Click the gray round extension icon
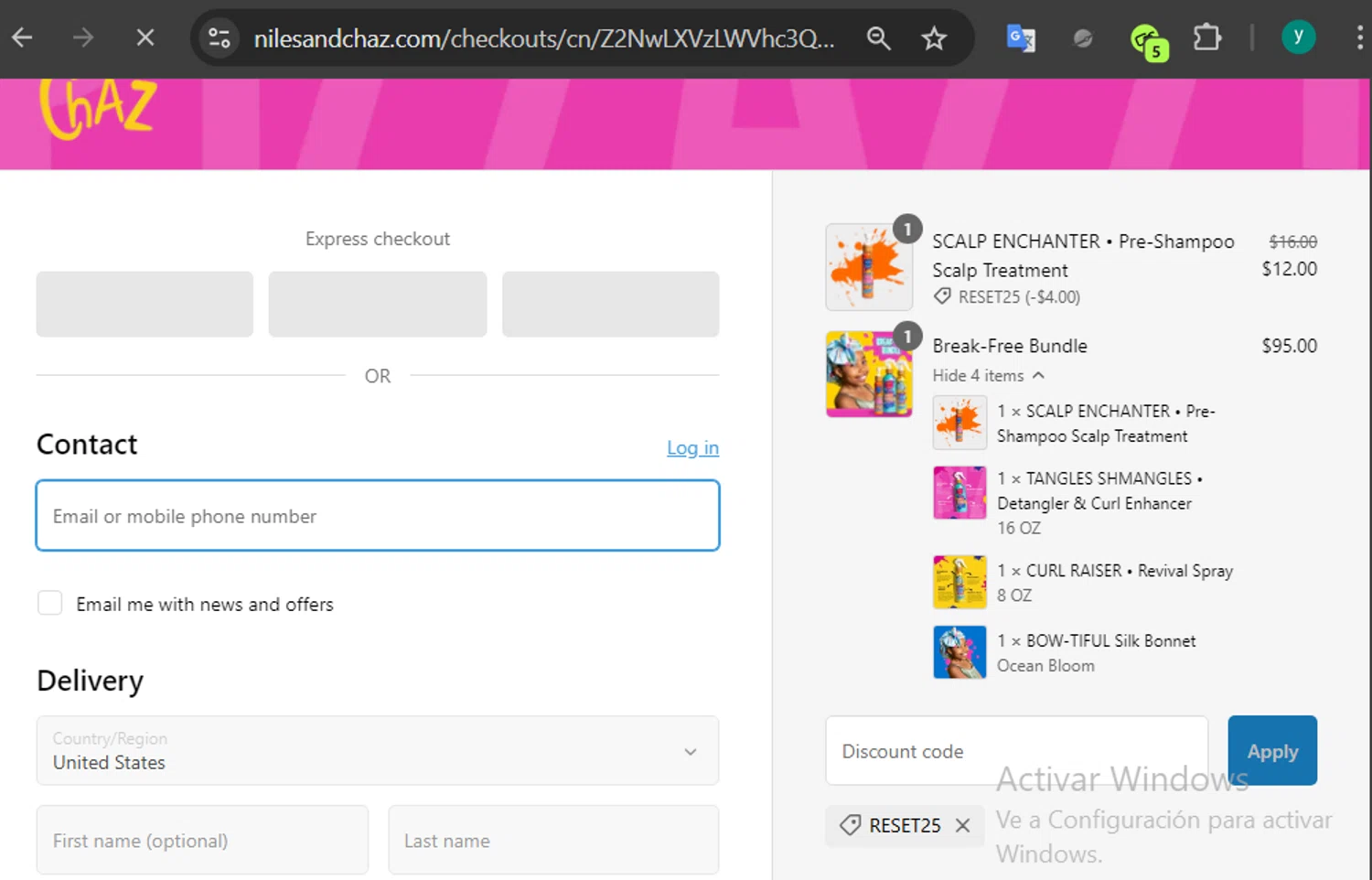 pyautogui.click(x=1083, y=38)
